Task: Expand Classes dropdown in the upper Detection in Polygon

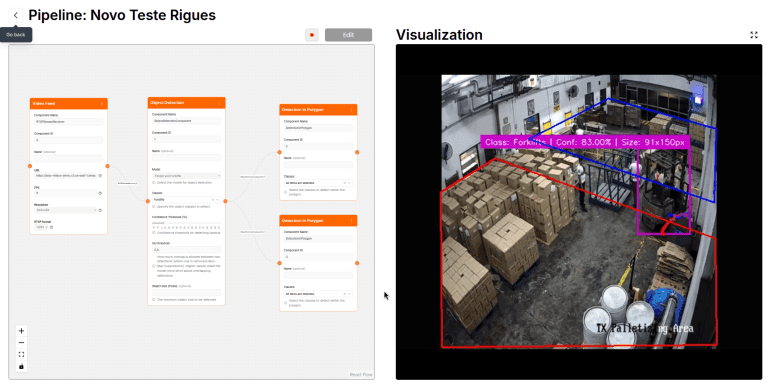Action: pyautogui.click(x=349, y=183)
